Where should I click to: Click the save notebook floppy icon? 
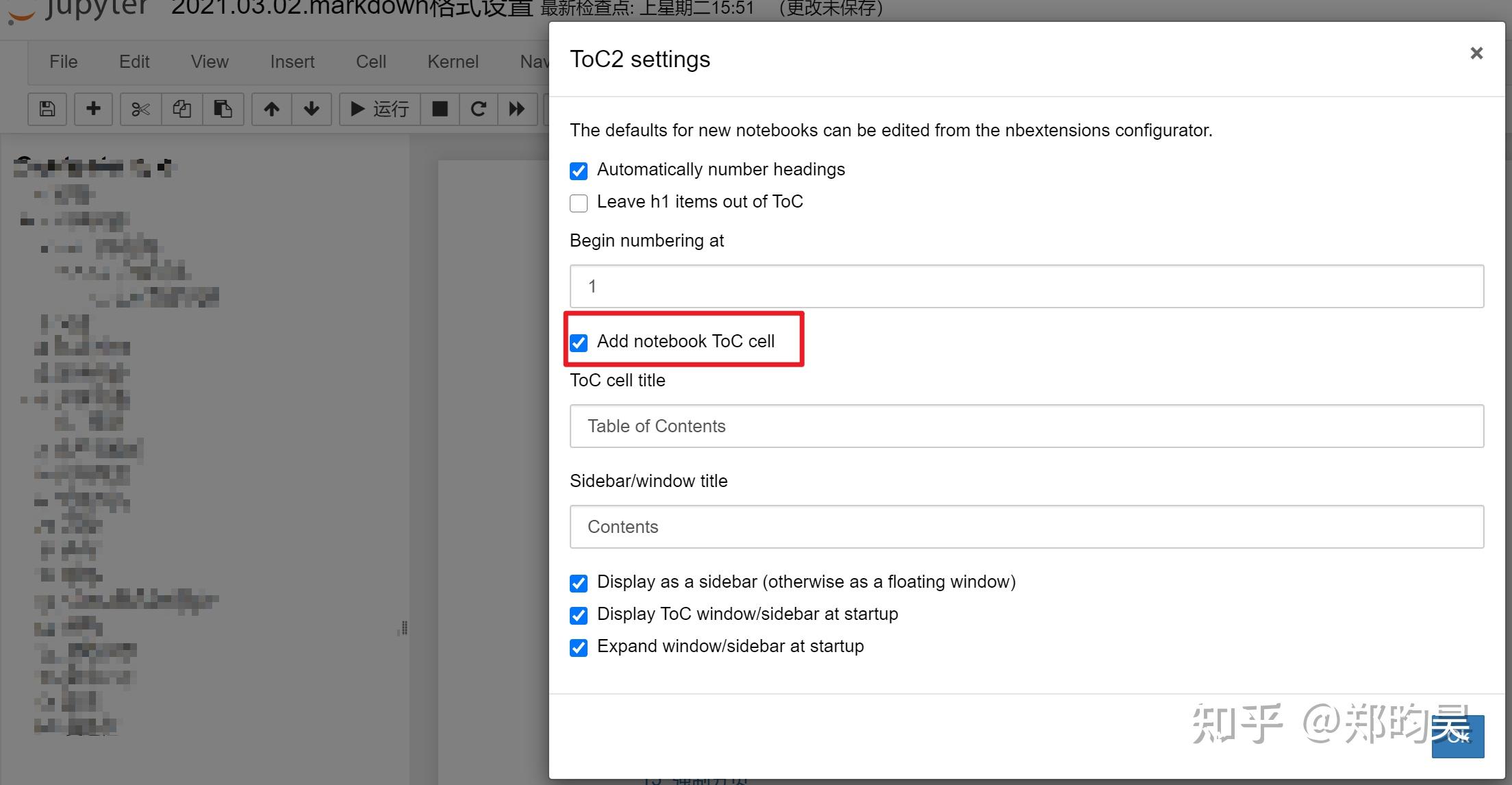coord(47,109)
